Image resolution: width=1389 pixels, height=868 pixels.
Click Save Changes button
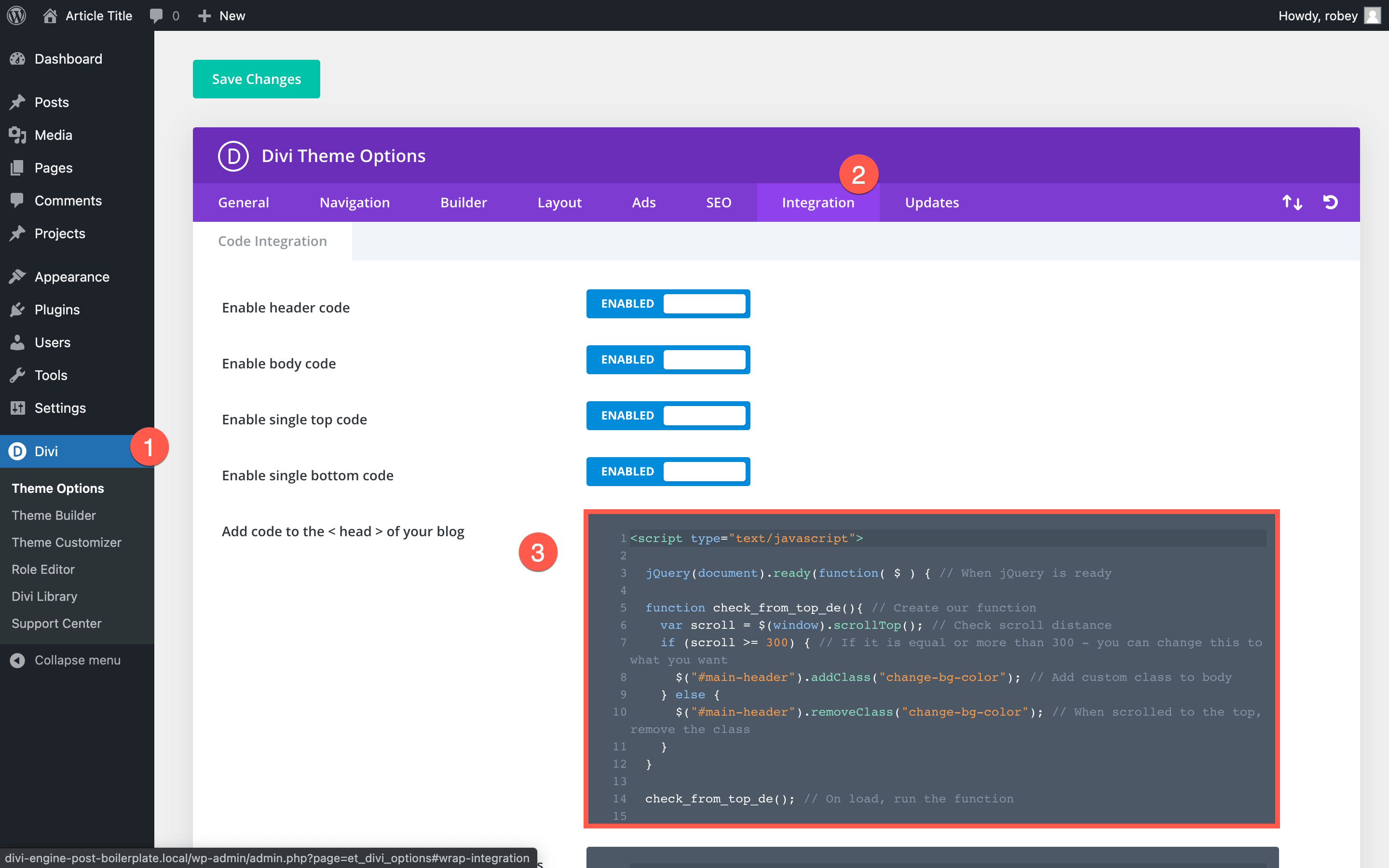[x=256, y=79]
